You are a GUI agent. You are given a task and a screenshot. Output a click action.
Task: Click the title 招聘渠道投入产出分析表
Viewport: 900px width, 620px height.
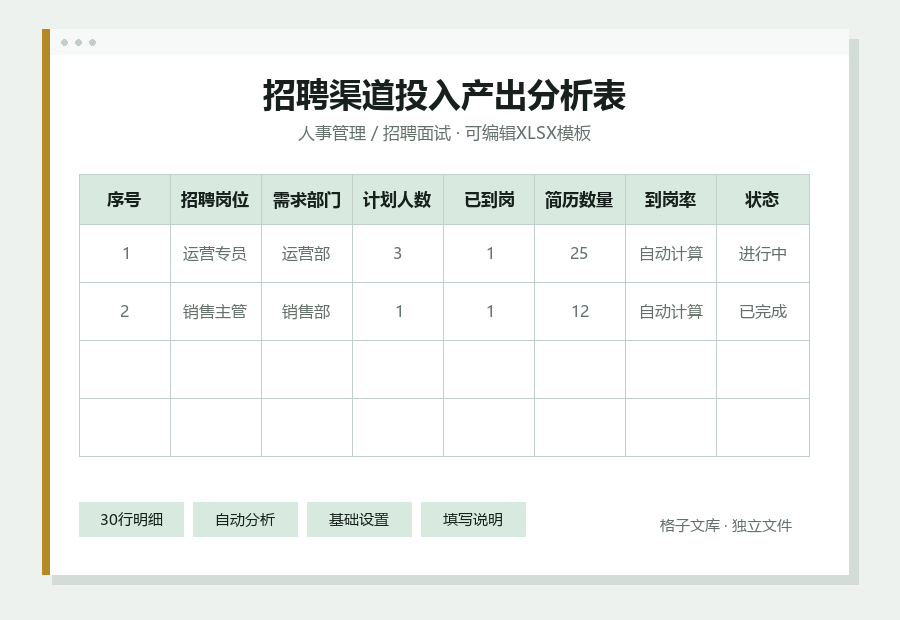[444, 95]
